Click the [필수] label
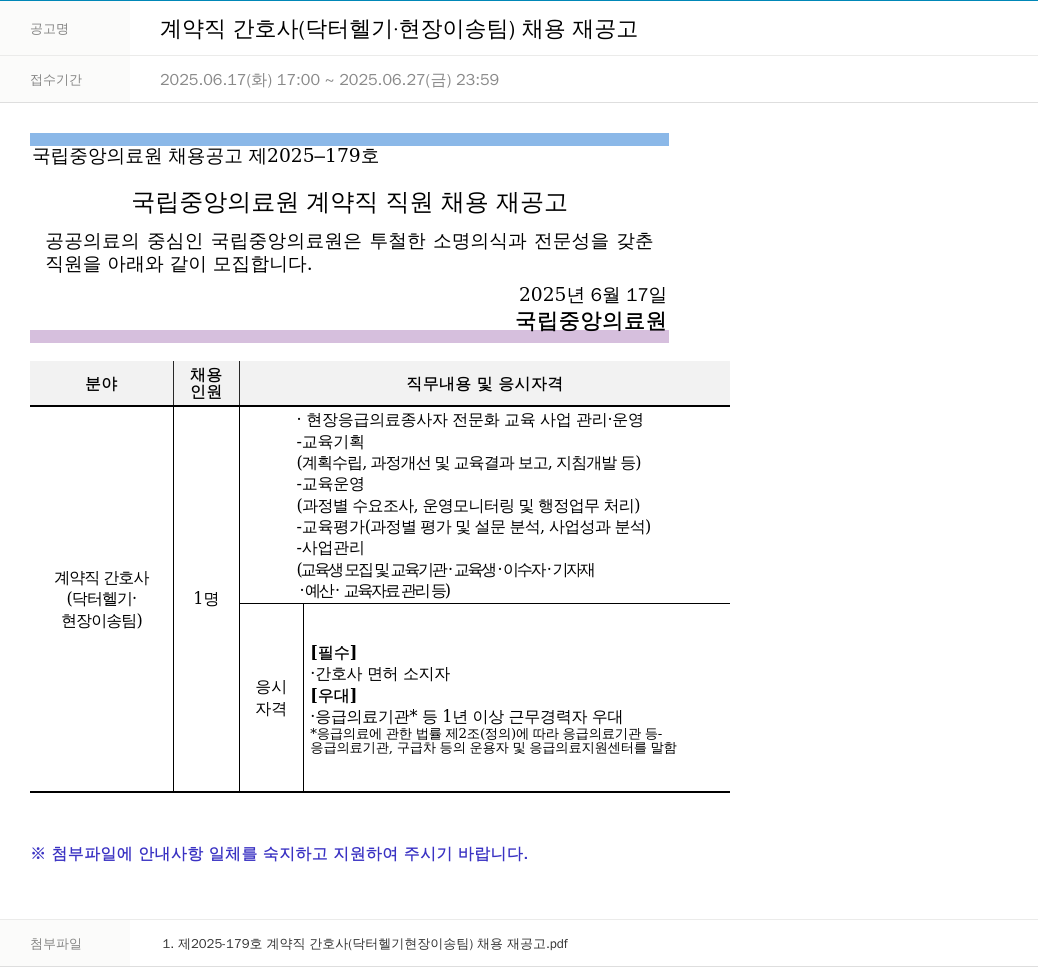 (x=334, y=653)
